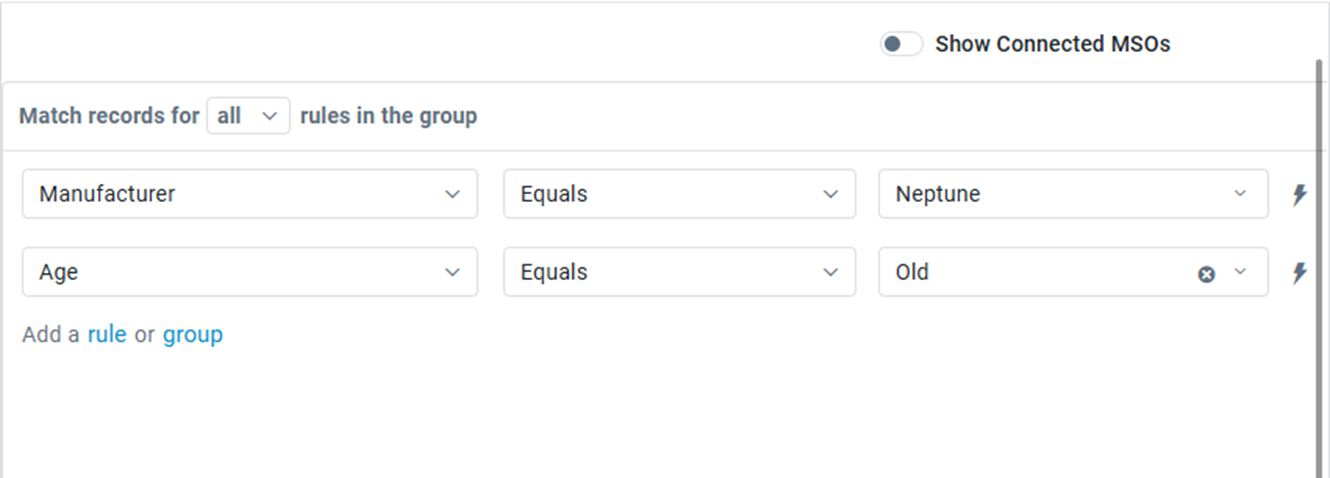Click lightning bolt icon on Manufacturer rule

(1299, 194)
